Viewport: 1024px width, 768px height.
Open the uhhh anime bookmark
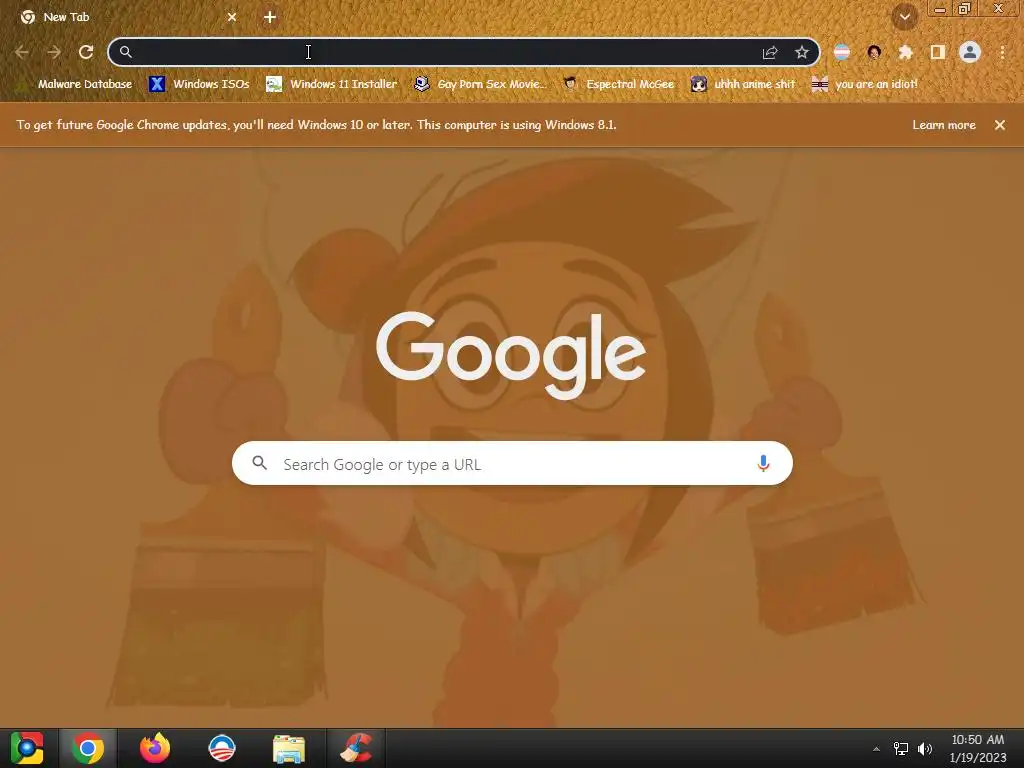tap(743, 84)
